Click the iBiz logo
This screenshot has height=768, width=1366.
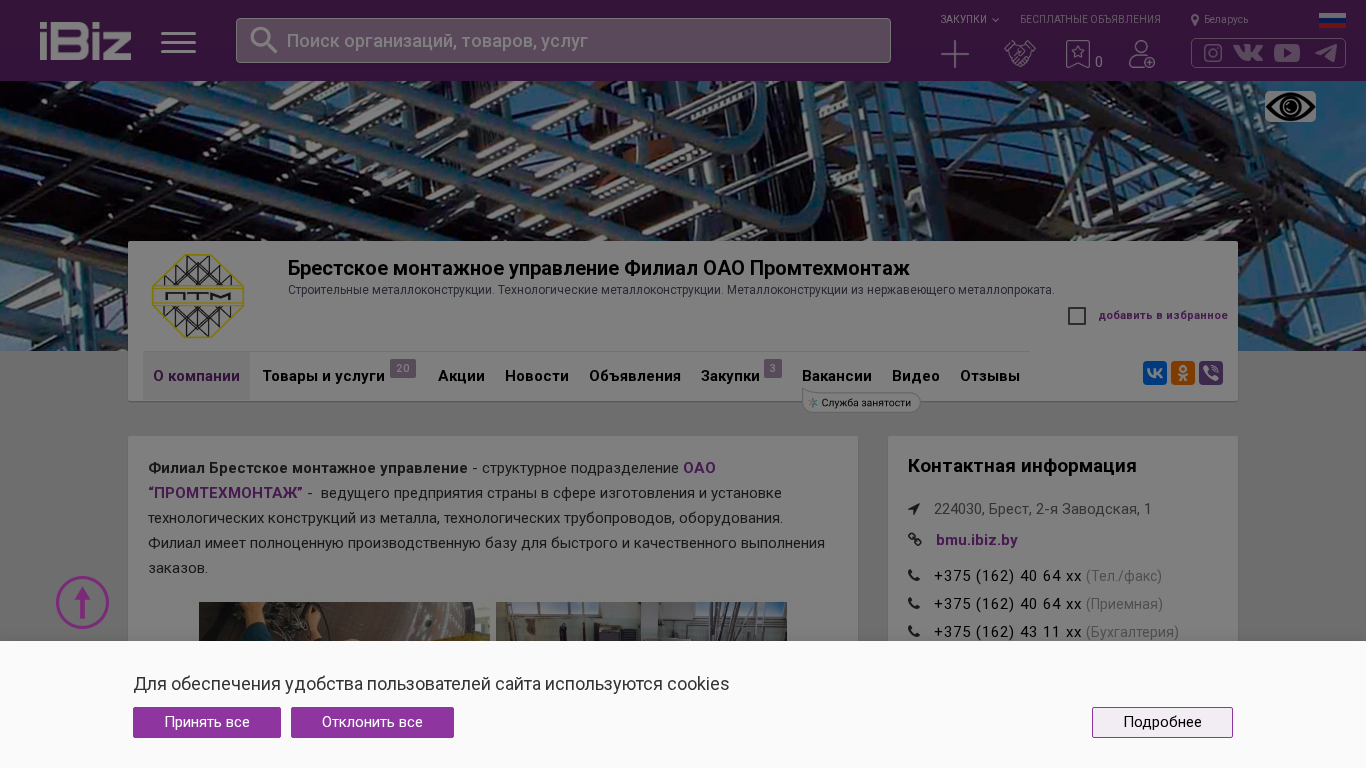(85, 41)
